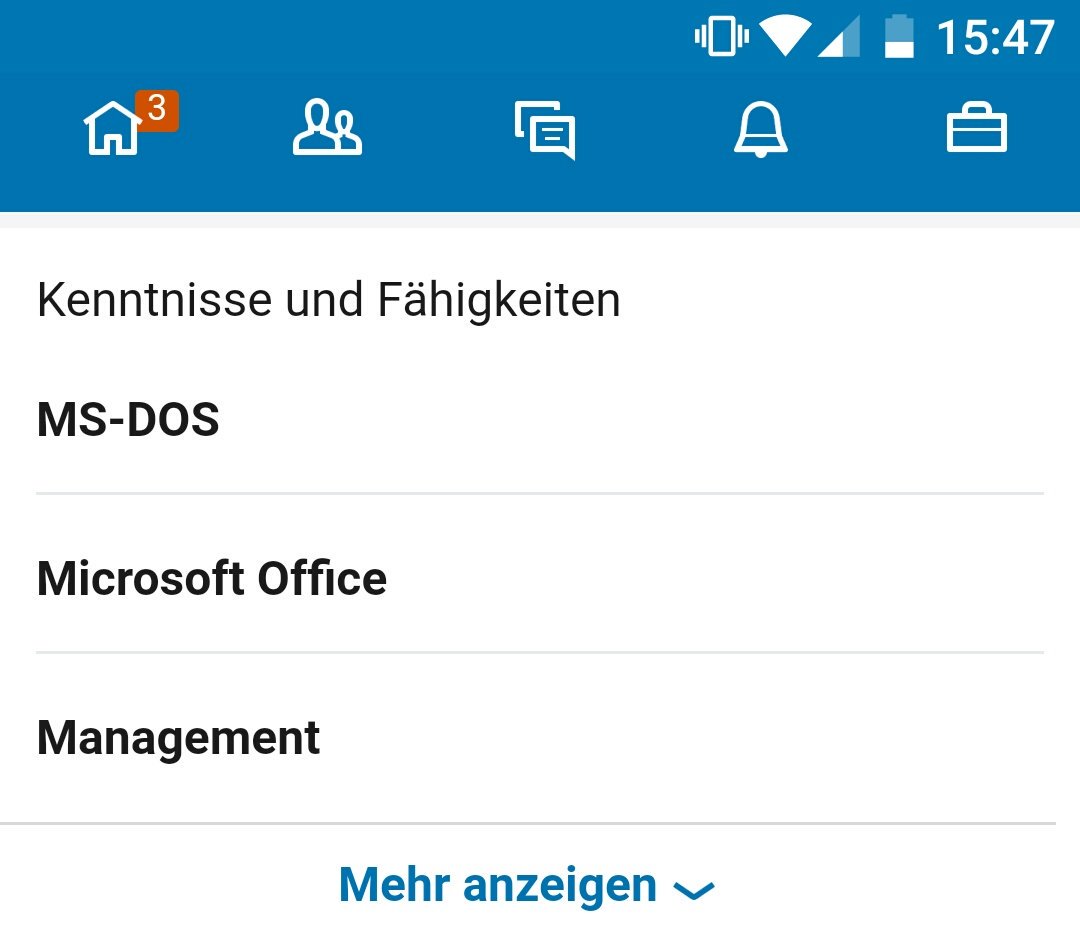Viewport: 1080px width, 942px height.
Task: Open the Messaging chat icon
Action: coord(545,129)
